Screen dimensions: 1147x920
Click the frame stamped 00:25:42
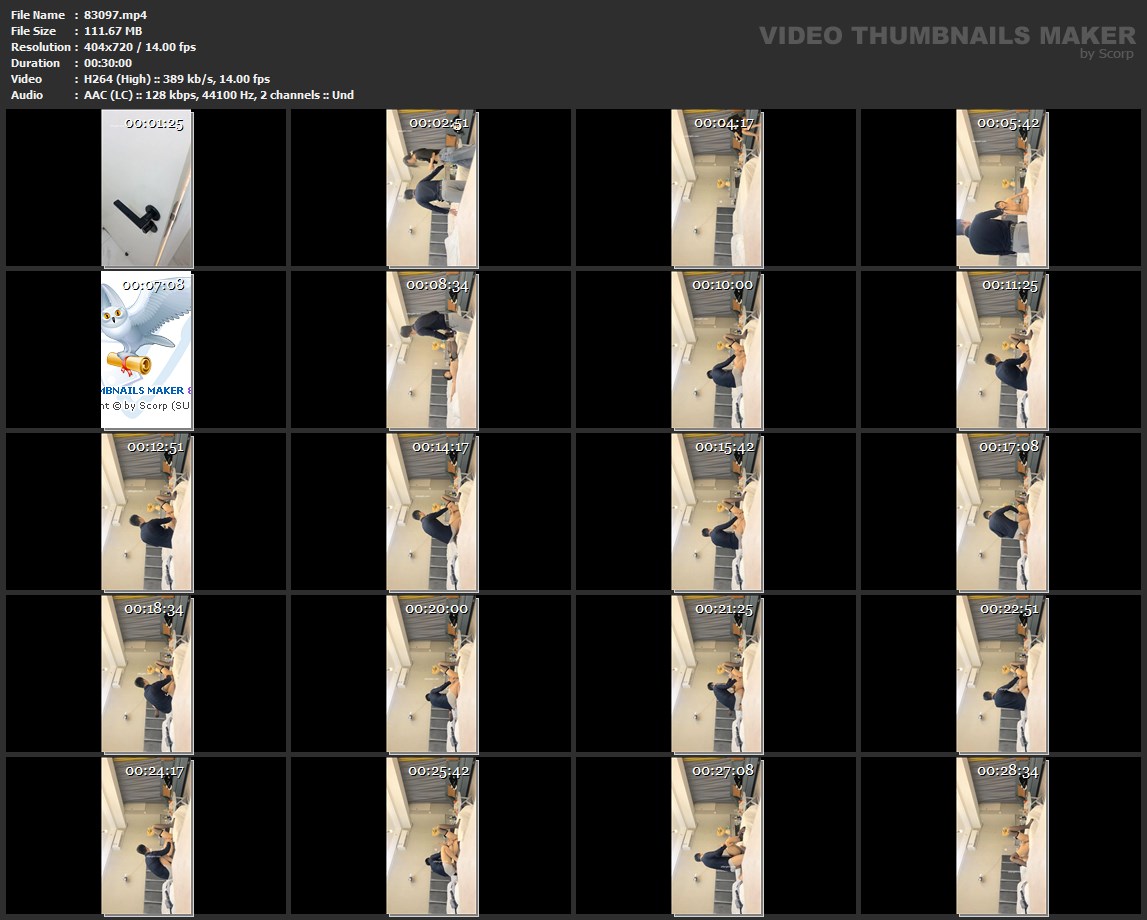pyautogui.click(x=432, y=836)
